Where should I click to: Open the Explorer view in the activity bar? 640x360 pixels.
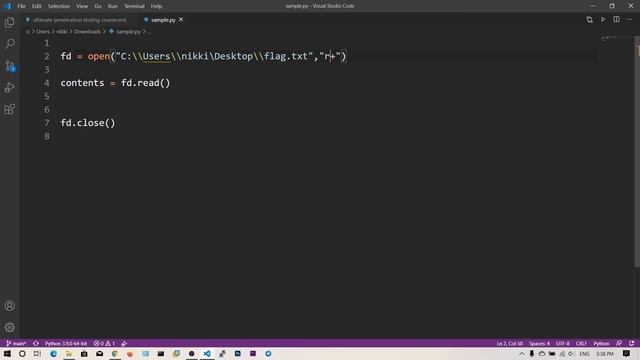point(10,22)
